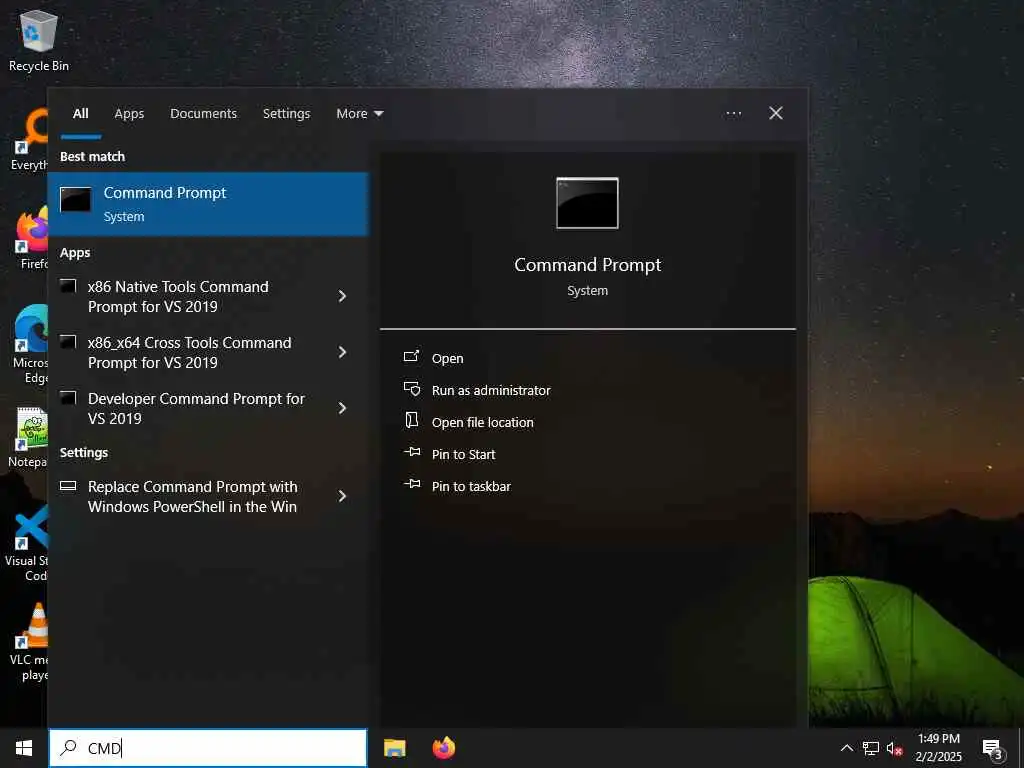Expand x86 Native Tools Command Prompt details
Viewport: 1024px width, 768px height.
(342, 296)
